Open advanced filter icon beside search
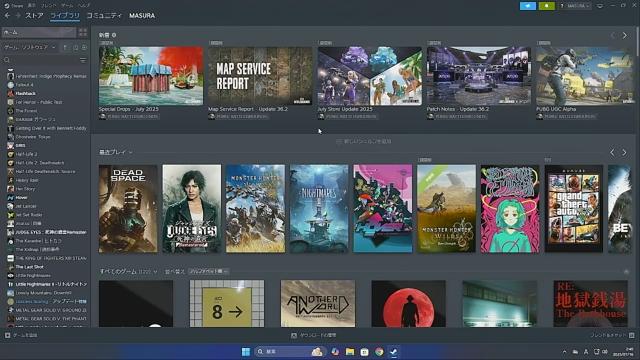Viewport: 640px width, 360px height. (x=83, y=60)
